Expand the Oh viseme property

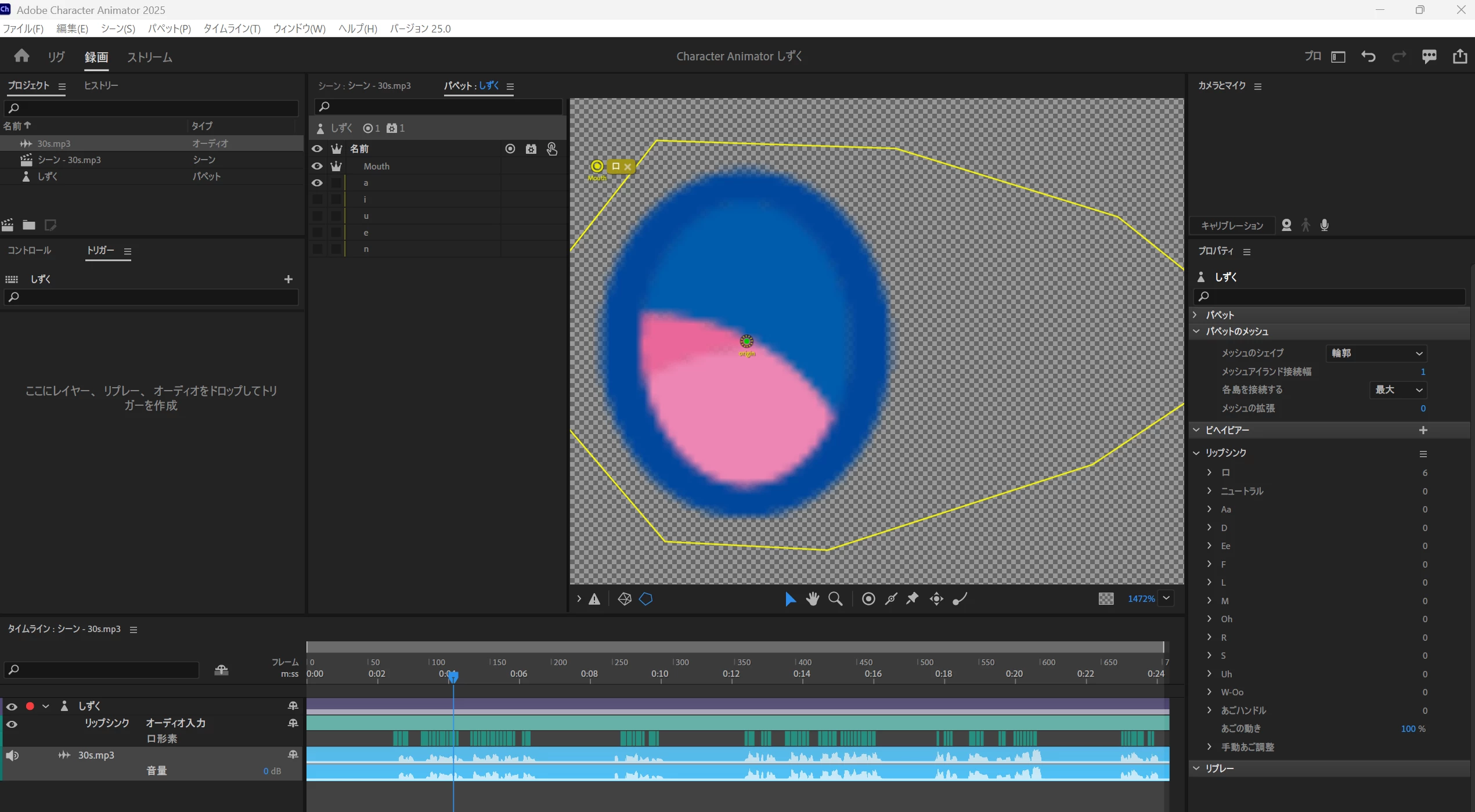(1210, 619)
